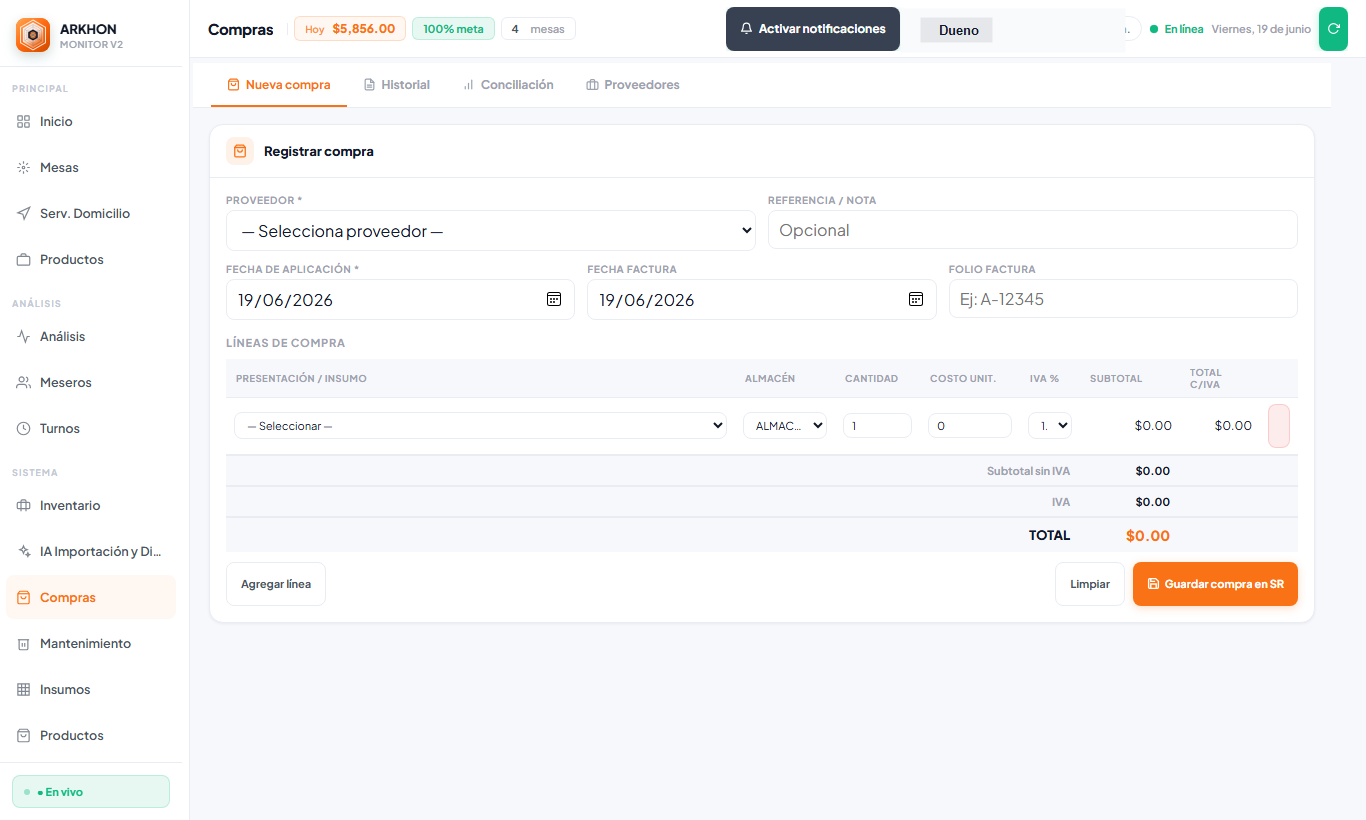Switch to the Historial tab
Image resolution: width=1366 pixels, height=820 pixels.
tap(397, 85)
